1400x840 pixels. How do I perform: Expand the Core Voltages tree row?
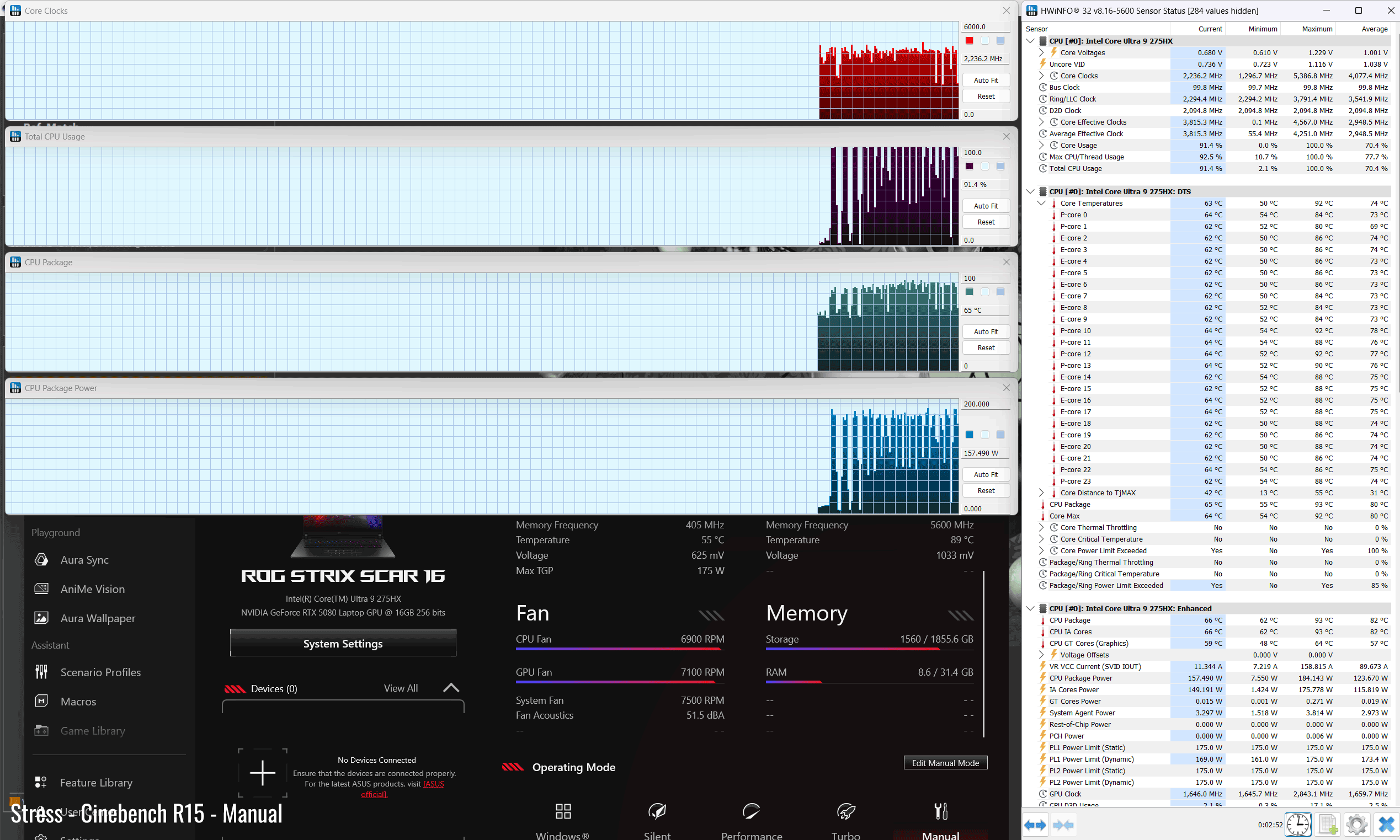click(1041, 52)
